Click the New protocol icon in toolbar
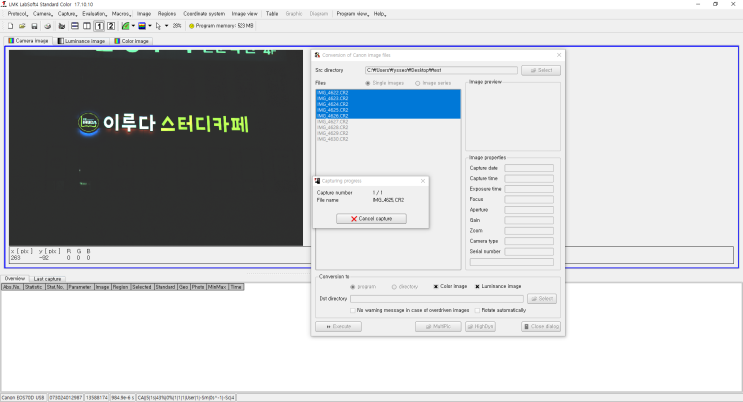Viewport: 743px width, 402px height. [10, 26]
